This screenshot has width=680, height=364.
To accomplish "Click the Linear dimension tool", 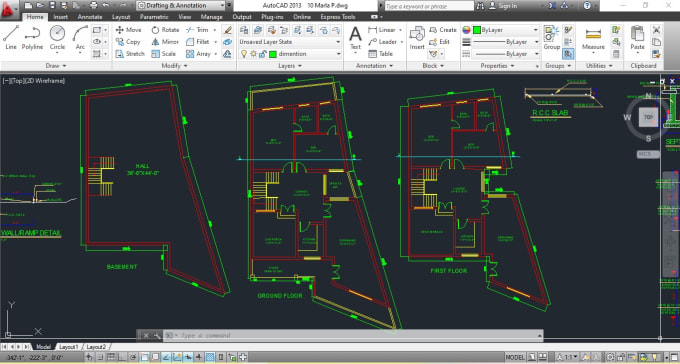I will (x=382, y=30).
